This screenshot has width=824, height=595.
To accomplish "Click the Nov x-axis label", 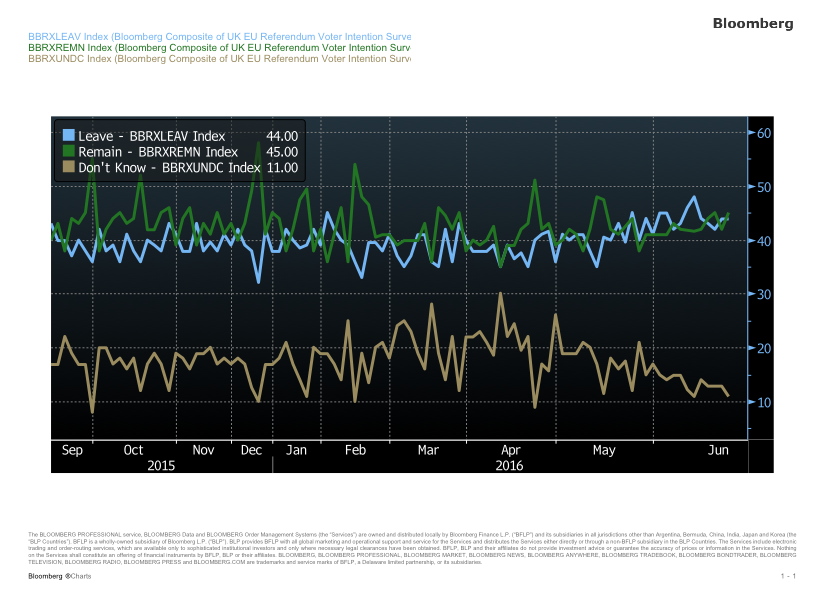I will (203, 450).
